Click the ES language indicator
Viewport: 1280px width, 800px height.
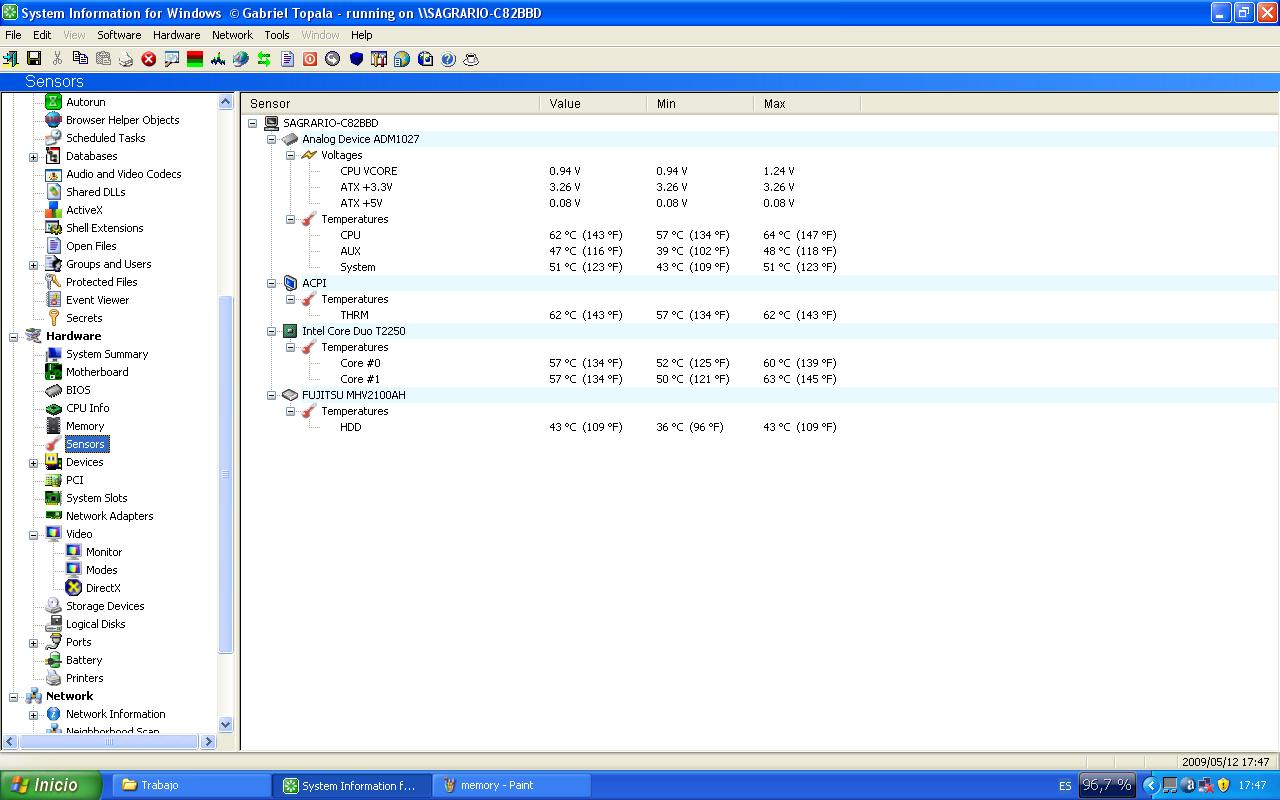1065,786
